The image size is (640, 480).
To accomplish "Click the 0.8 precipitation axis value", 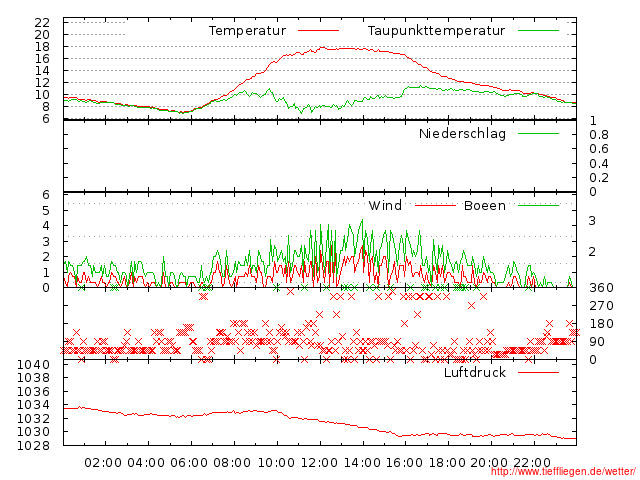I will tap(599, 135).
